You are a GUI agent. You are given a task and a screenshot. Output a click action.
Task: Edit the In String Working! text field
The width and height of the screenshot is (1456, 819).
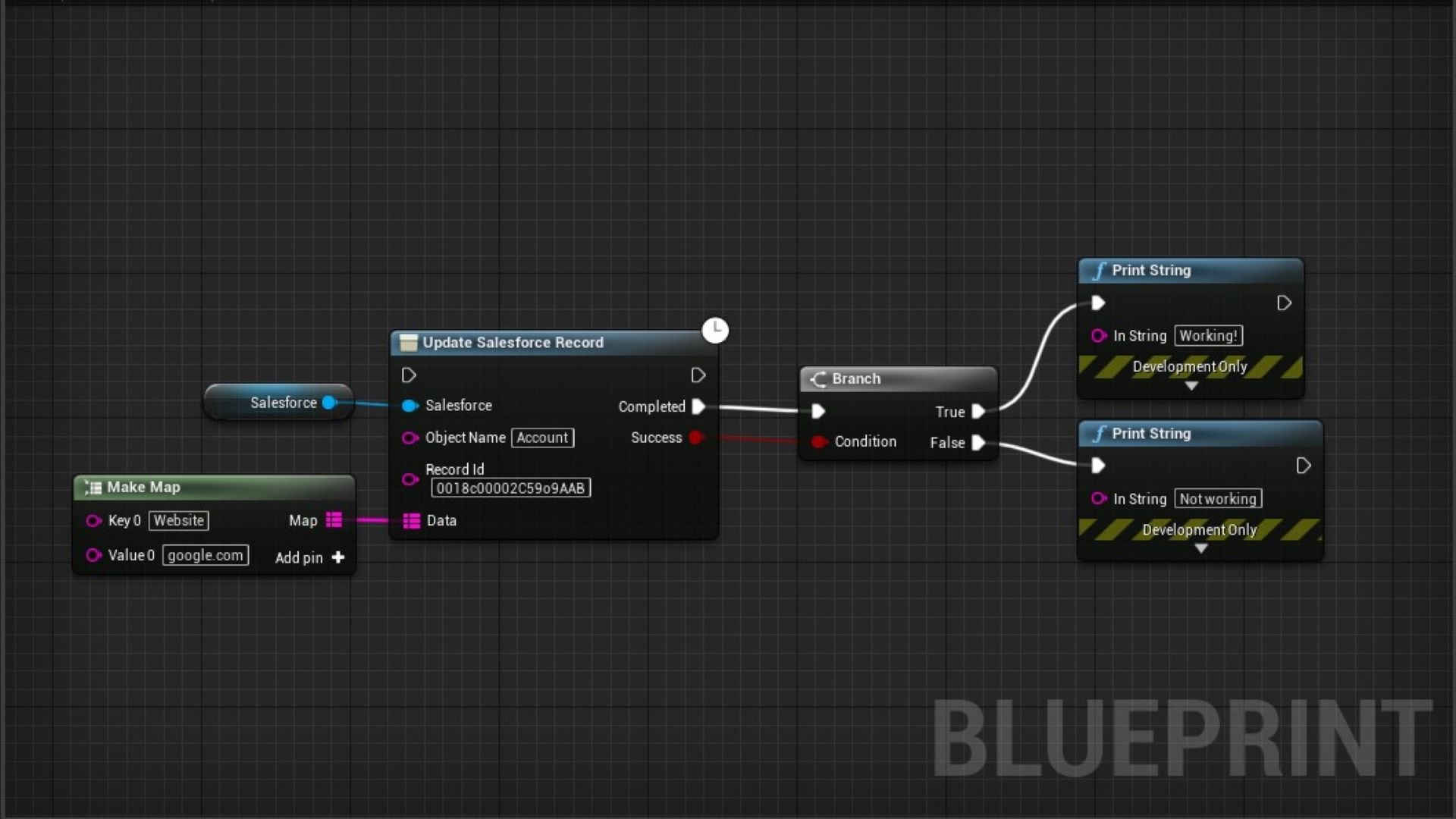[x=1208, y=335]
